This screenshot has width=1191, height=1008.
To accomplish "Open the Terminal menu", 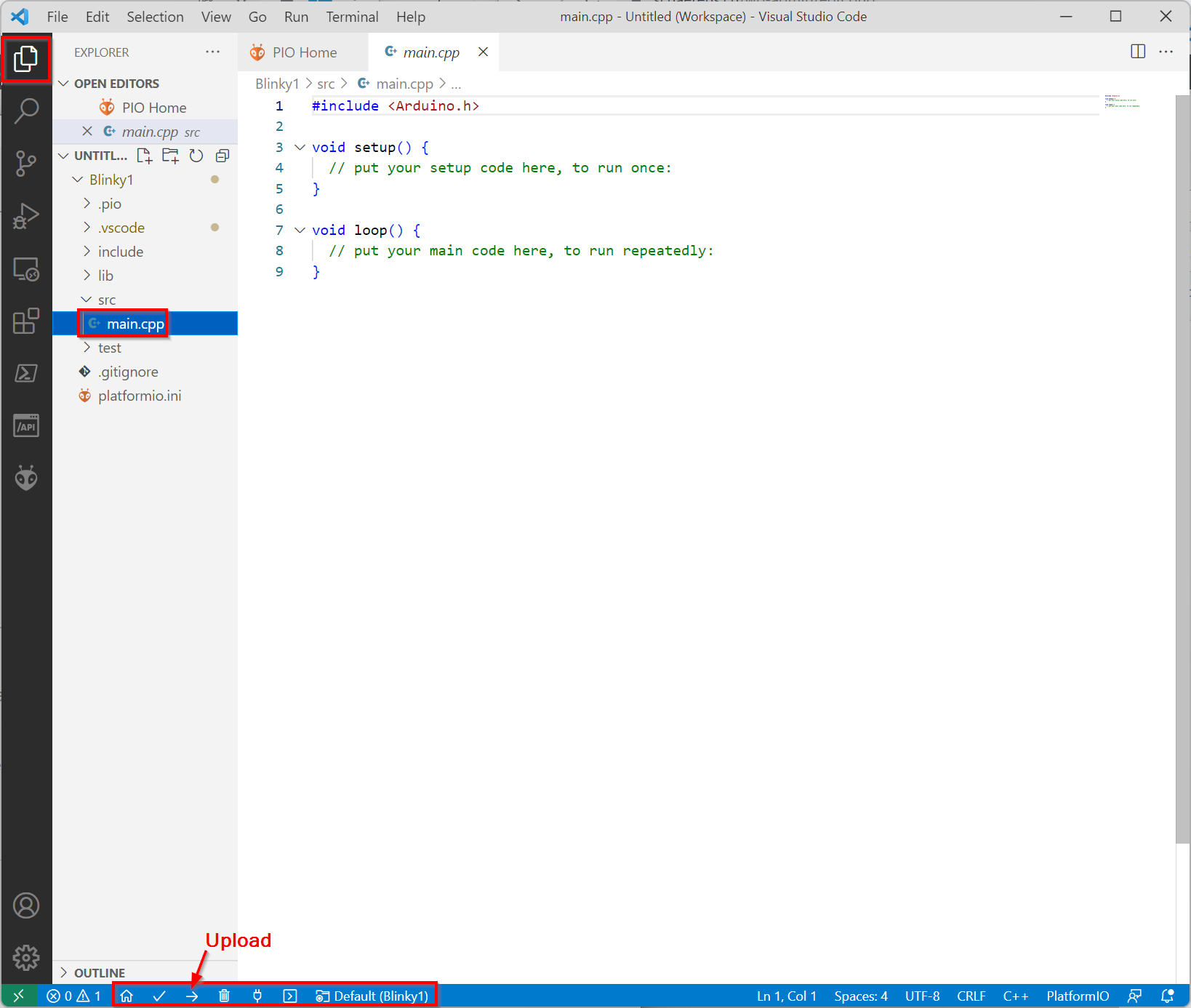I will tap(352, 17).
